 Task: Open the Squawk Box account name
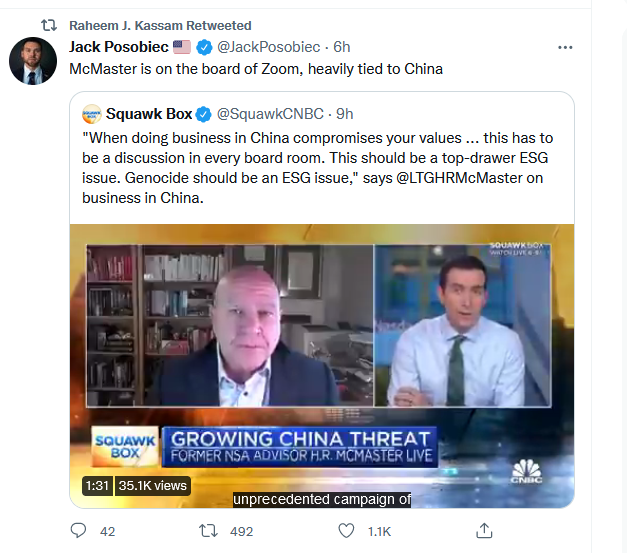pos(149,114)
